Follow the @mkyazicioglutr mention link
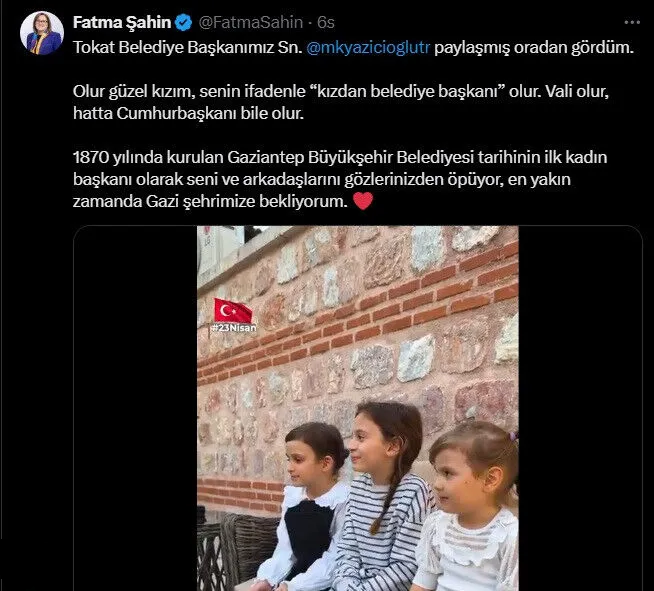The image size is (654, 591). coord(368,48)
